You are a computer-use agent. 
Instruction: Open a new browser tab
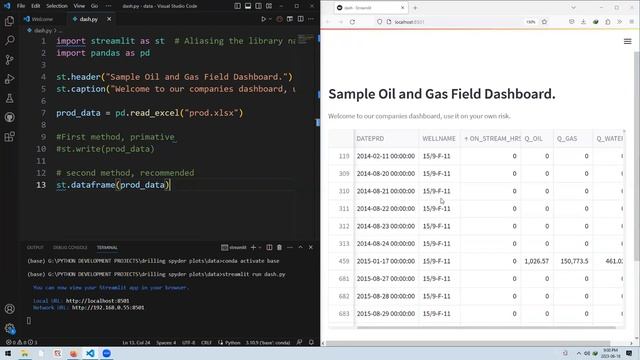(x=415, y=8)
